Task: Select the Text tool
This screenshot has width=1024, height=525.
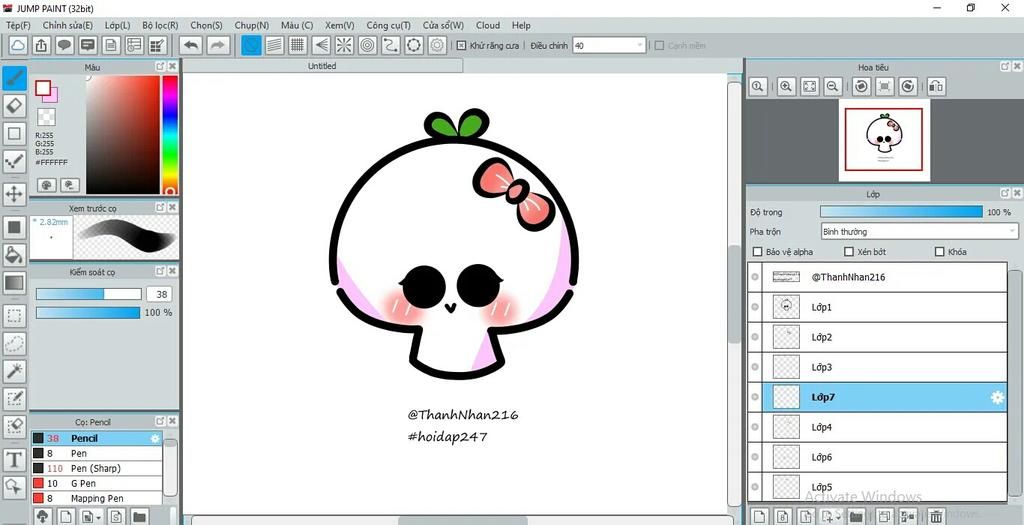Action: tap(14, 460)
